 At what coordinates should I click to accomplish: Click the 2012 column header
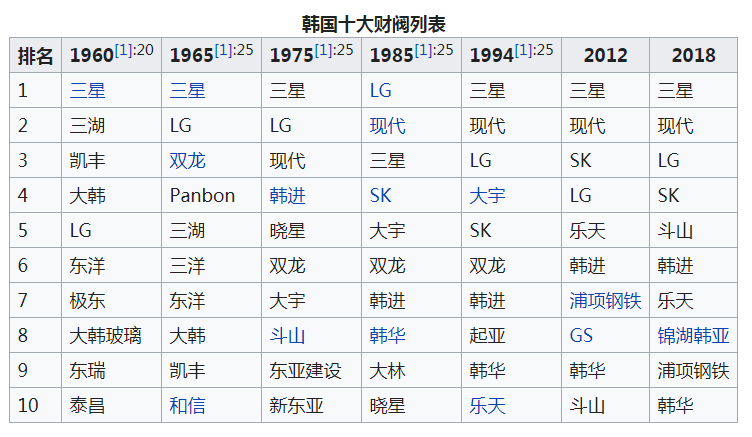(x=605, y=56)
